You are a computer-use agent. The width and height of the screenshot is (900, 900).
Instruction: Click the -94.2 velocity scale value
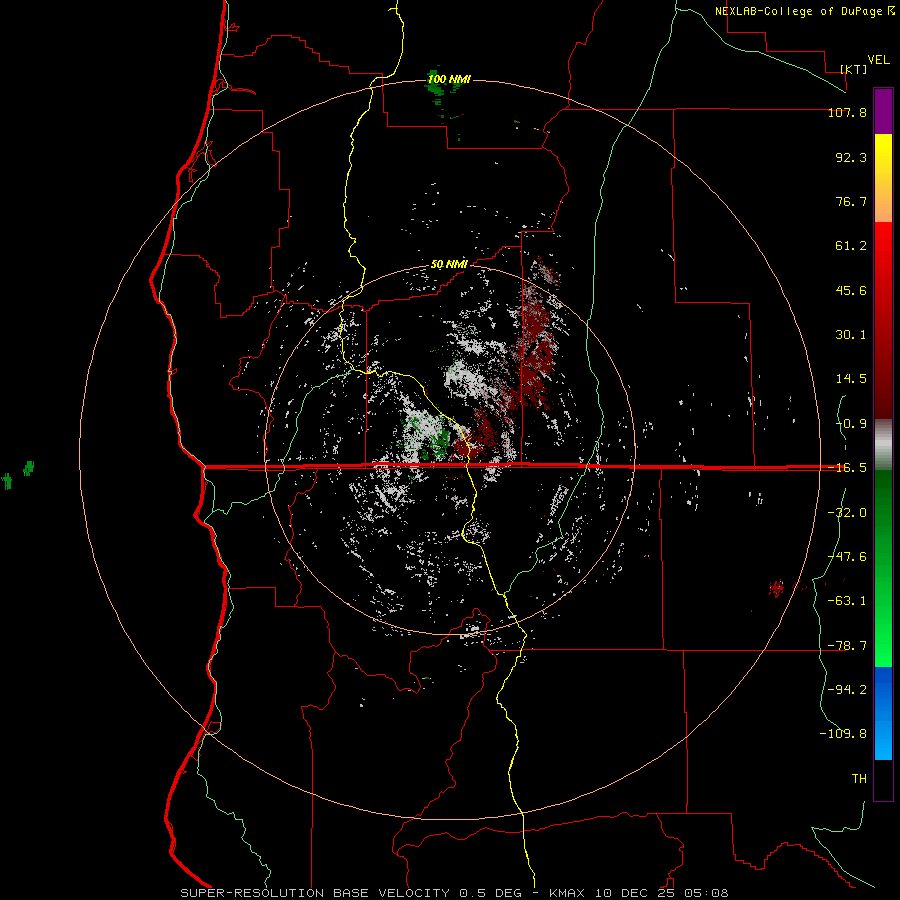847,690
